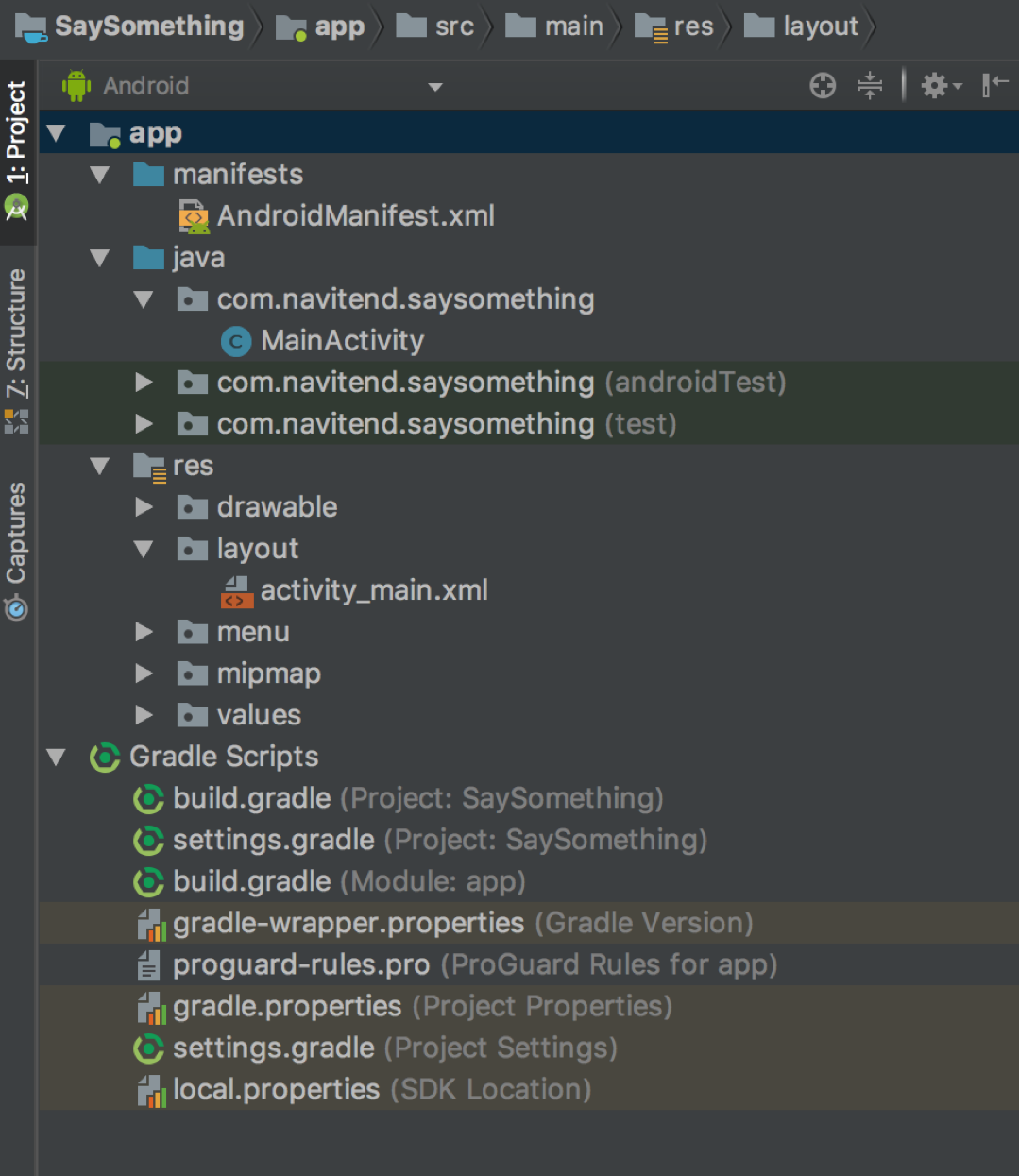Expand the values folder
This screenshot has height=1176, width=1019.
[x=144, y=715]
